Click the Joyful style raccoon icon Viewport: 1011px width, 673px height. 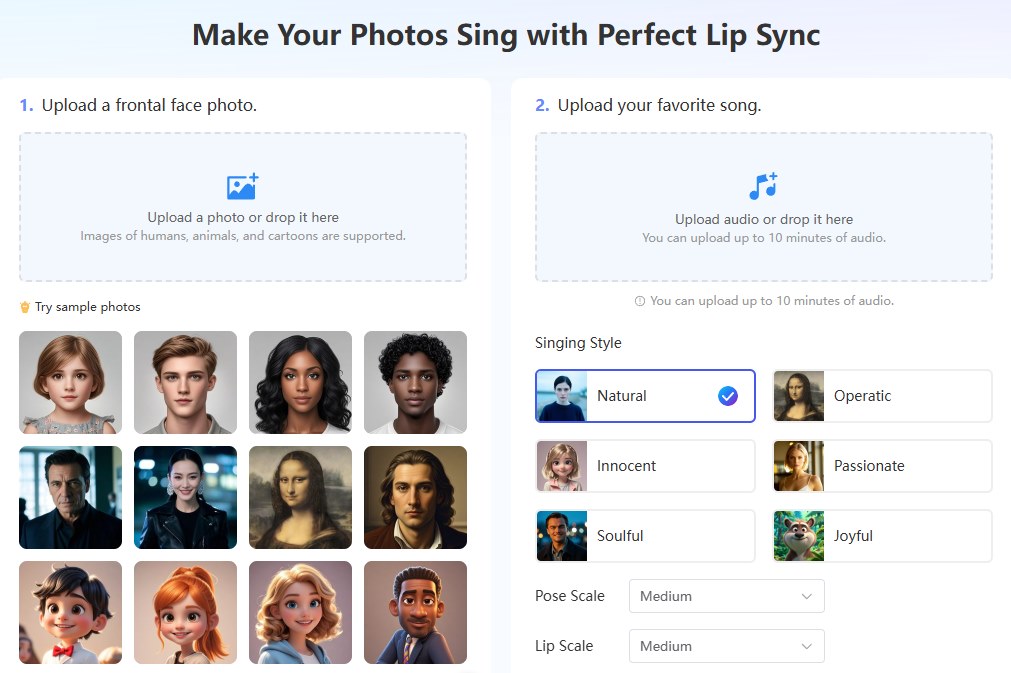point(798,536)
